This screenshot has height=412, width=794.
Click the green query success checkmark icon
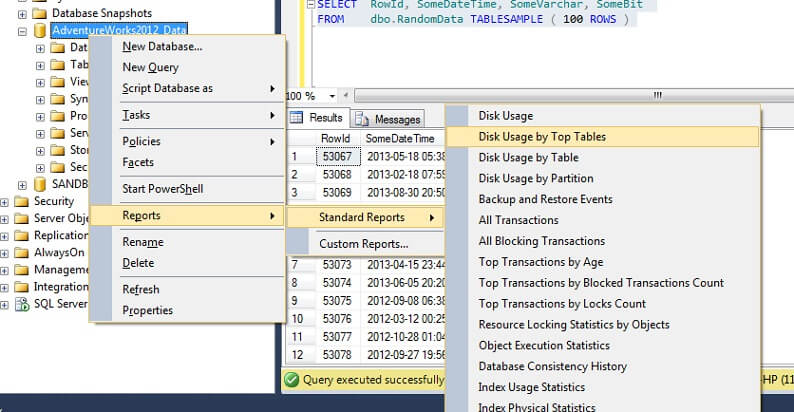(x=291, y=380)
